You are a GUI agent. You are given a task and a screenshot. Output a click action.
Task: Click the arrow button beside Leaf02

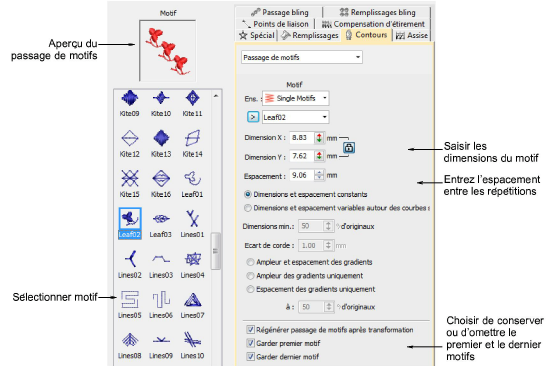coord(253,117)
